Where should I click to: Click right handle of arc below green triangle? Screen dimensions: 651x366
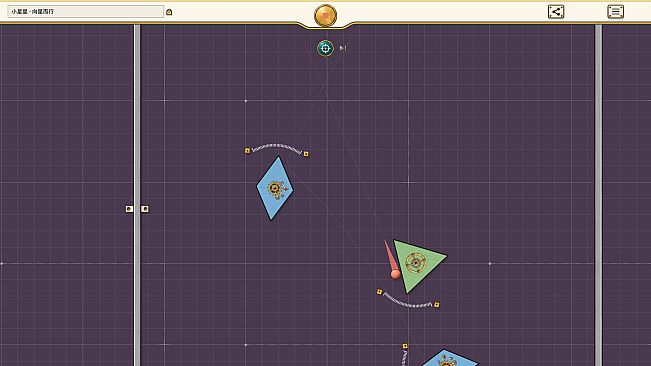click(436, 305)
